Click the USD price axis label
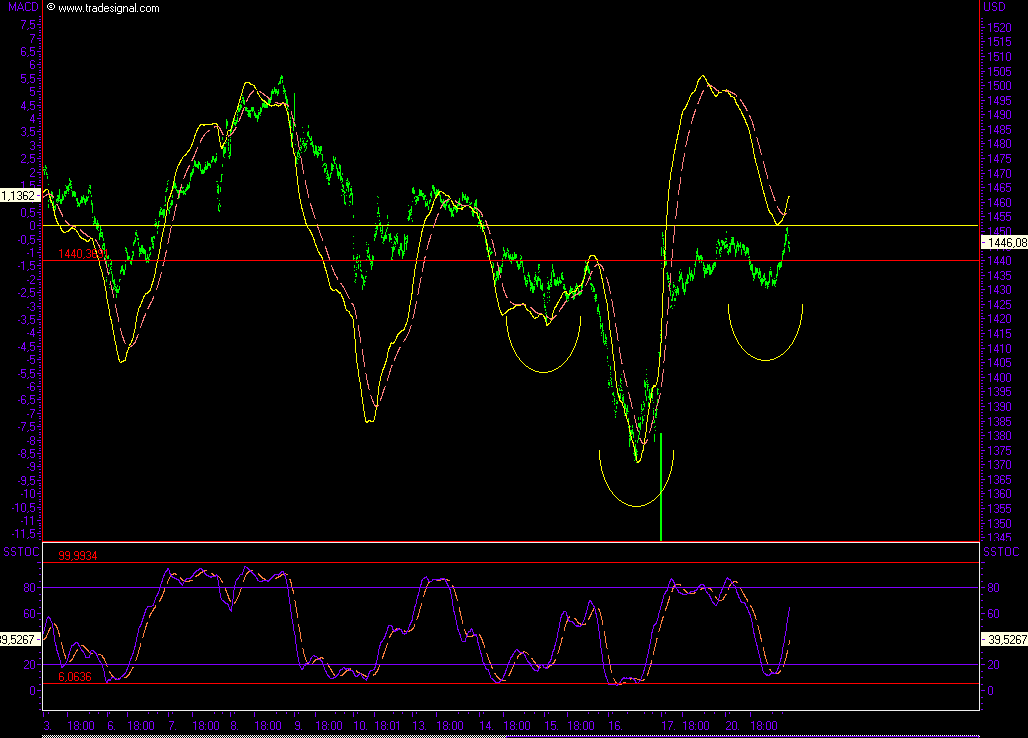 994,7
